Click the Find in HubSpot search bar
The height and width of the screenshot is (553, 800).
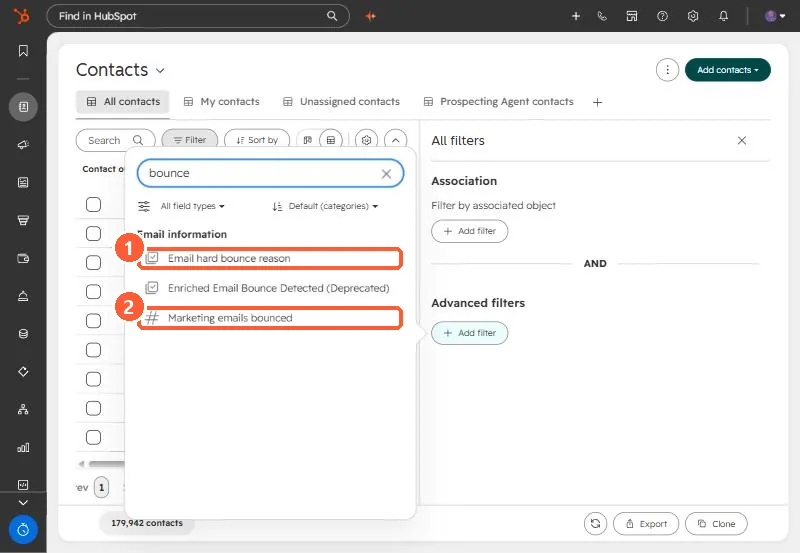198,16
